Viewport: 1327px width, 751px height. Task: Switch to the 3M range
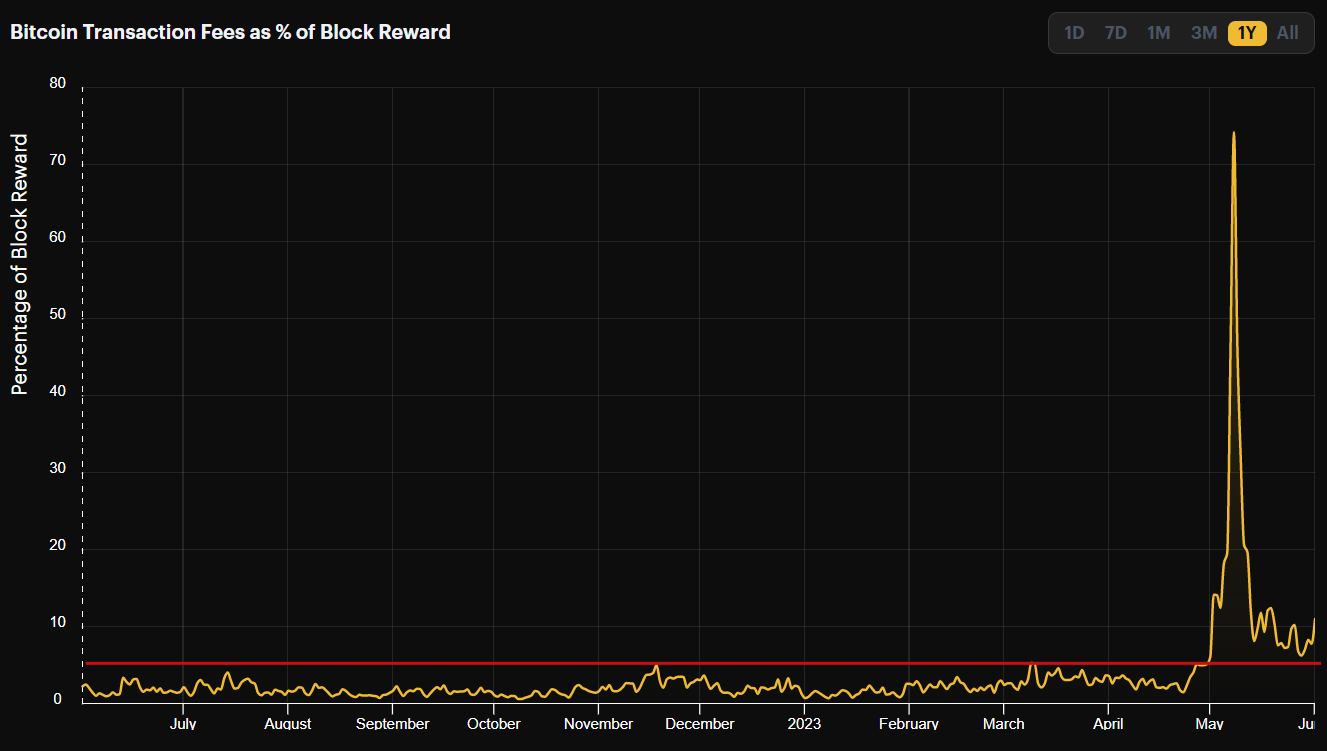(x=1204, y=33)
